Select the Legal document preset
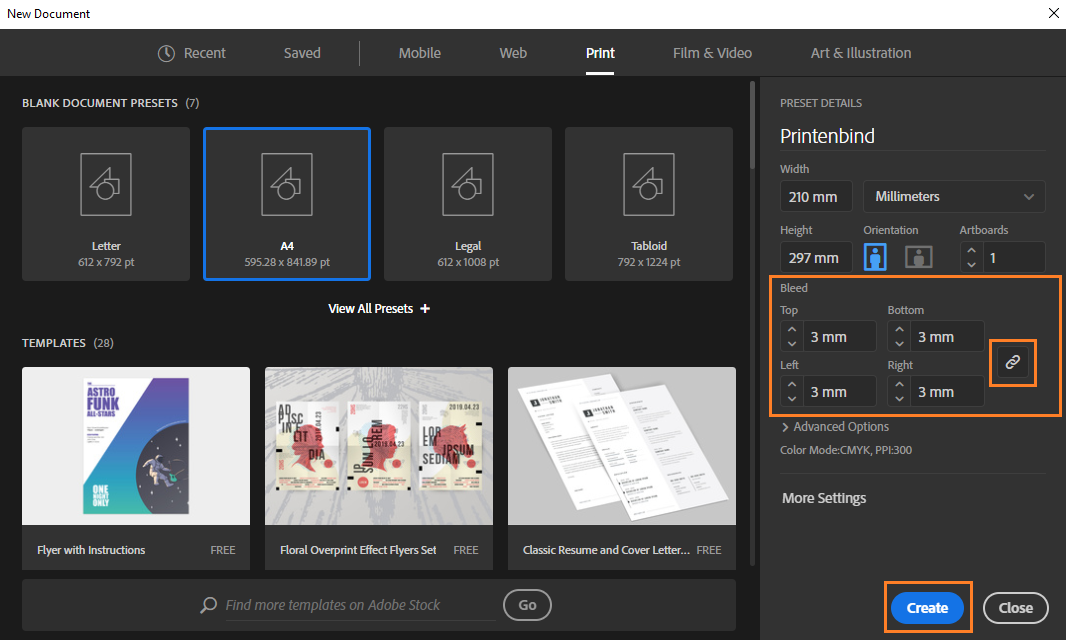1066x640 pixels. click(x=467, y=203)
